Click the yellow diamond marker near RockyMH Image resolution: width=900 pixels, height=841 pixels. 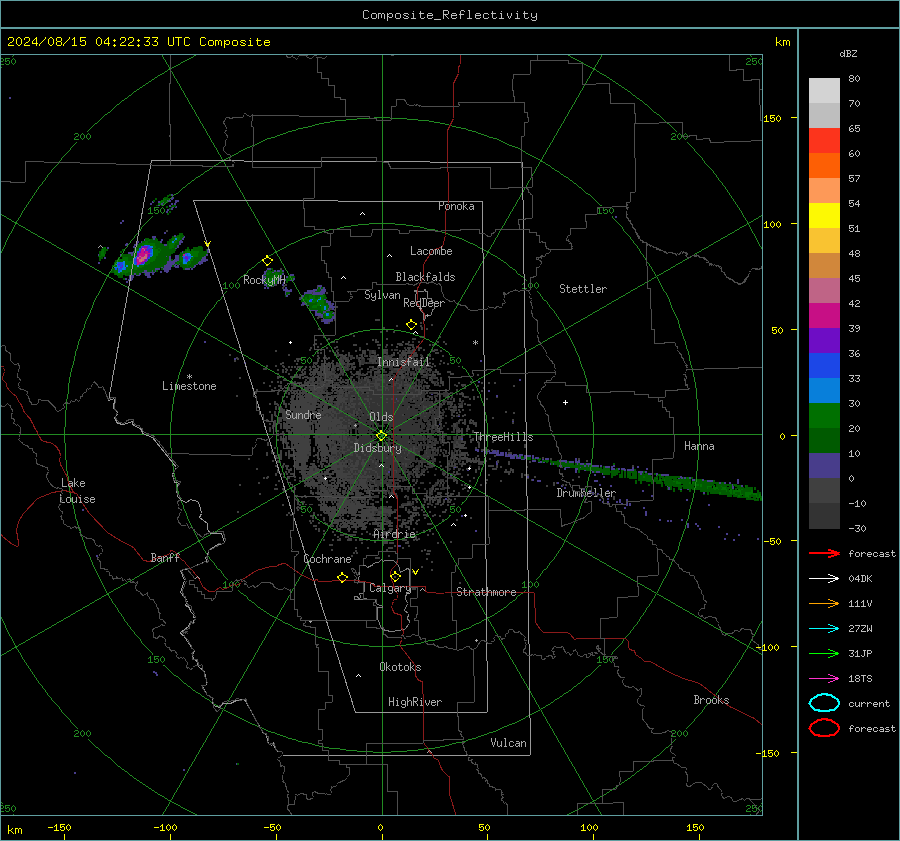click(x=267, y=261)
